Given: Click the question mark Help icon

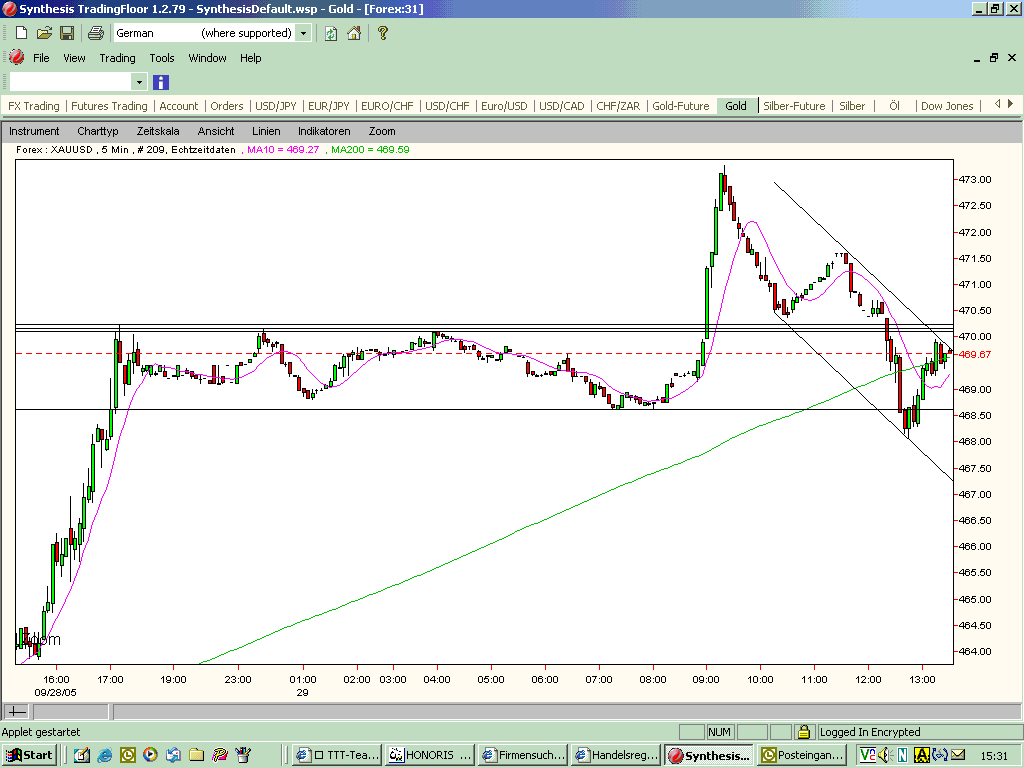Looking at the screenshot, I should click(383, 33).
